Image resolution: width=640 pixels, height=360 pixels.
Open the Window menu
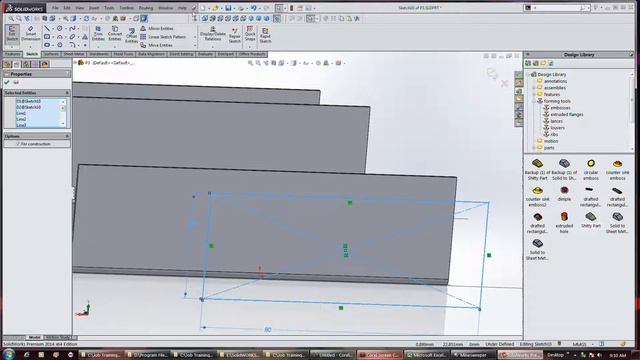click(165, 8)
